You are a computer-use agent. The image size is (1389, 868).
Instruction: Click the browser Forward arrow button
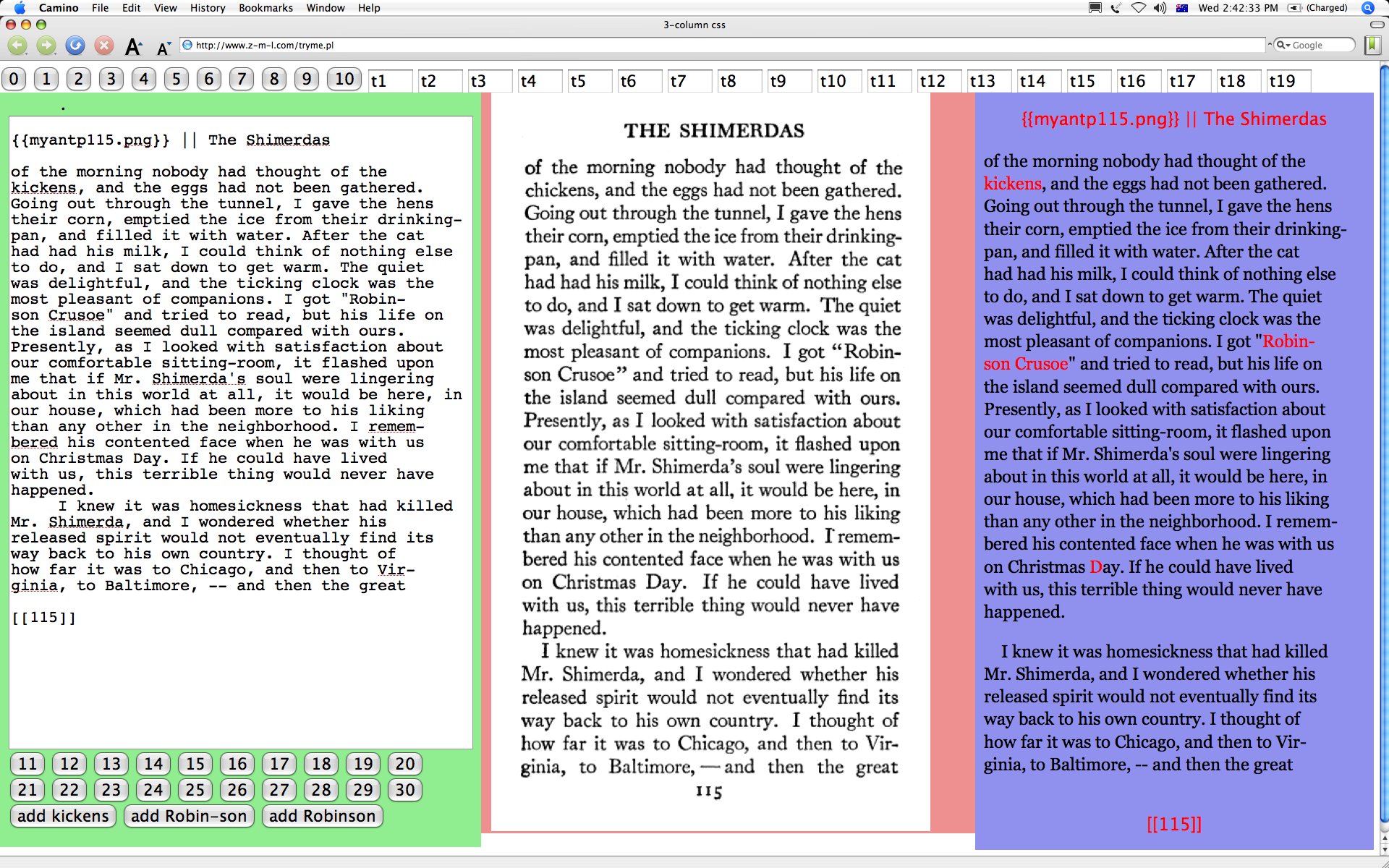click(46, 46)
